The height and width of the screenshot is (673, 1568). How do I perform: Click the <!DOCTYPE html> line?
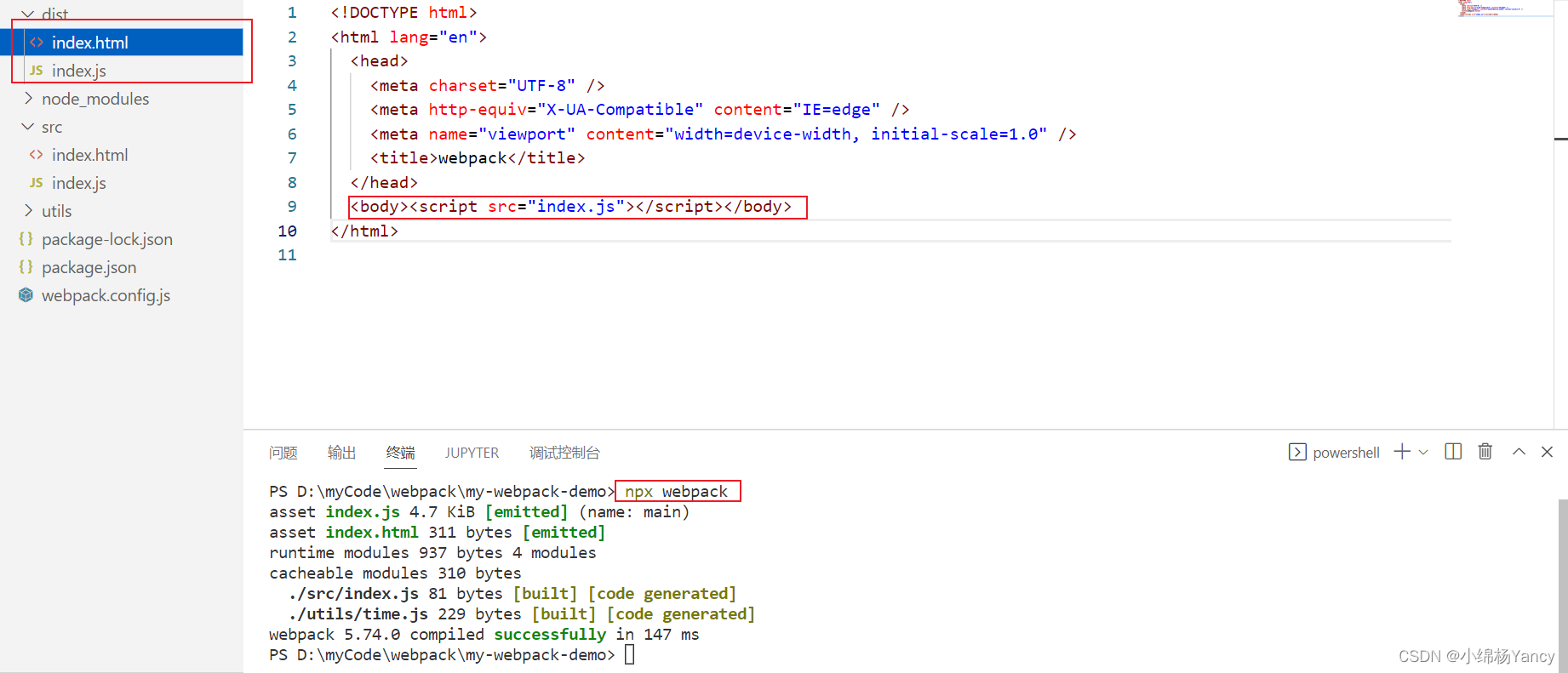tap(403, 13)
